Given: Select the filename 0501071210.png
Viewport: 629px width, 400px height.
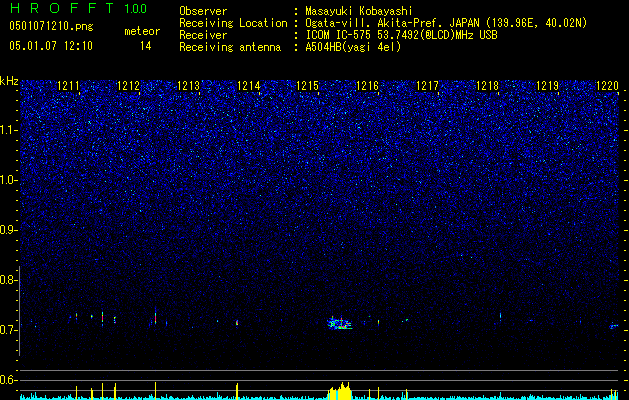Looking at the screenshot, I should pyautogui.click(x=51, y=27).
